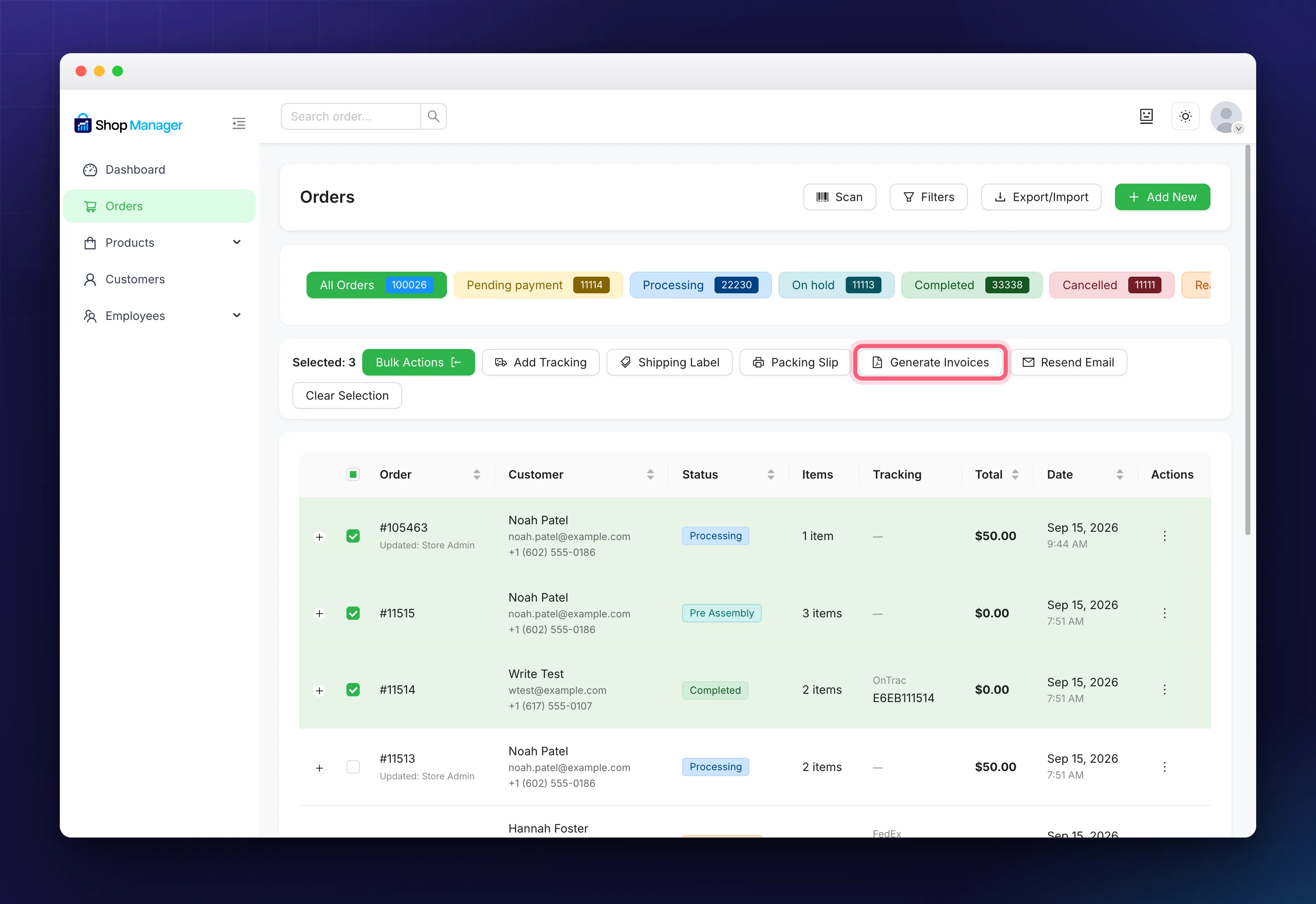Sort by the Order column

[477, 475]
